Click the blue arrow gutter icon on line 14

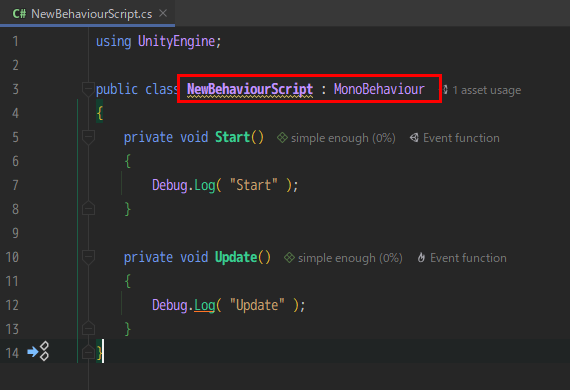pyautogui.click(x=32, y=352)
